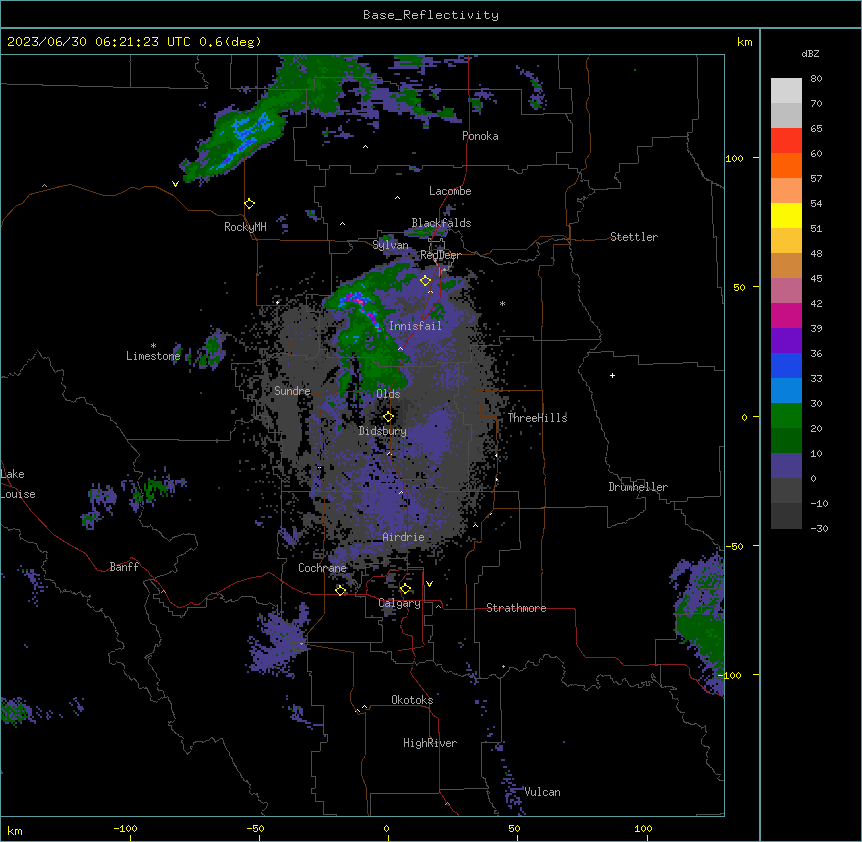Click the Strathmore city label
Image resolution: width=862 pixels, height=842 pixels.
click(516, 608)
